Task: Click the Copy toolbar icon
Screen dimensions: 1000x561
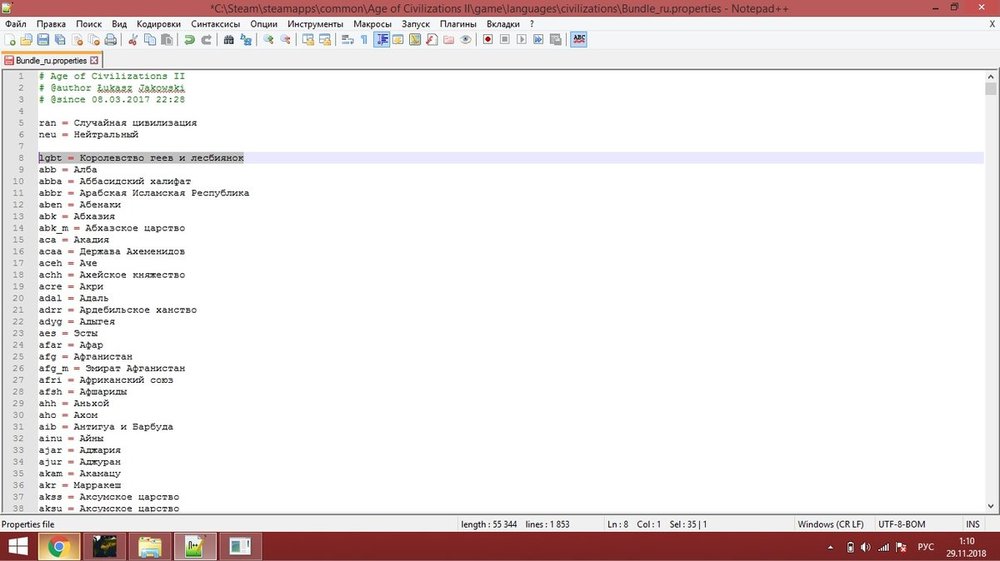Action: [150, 40]
